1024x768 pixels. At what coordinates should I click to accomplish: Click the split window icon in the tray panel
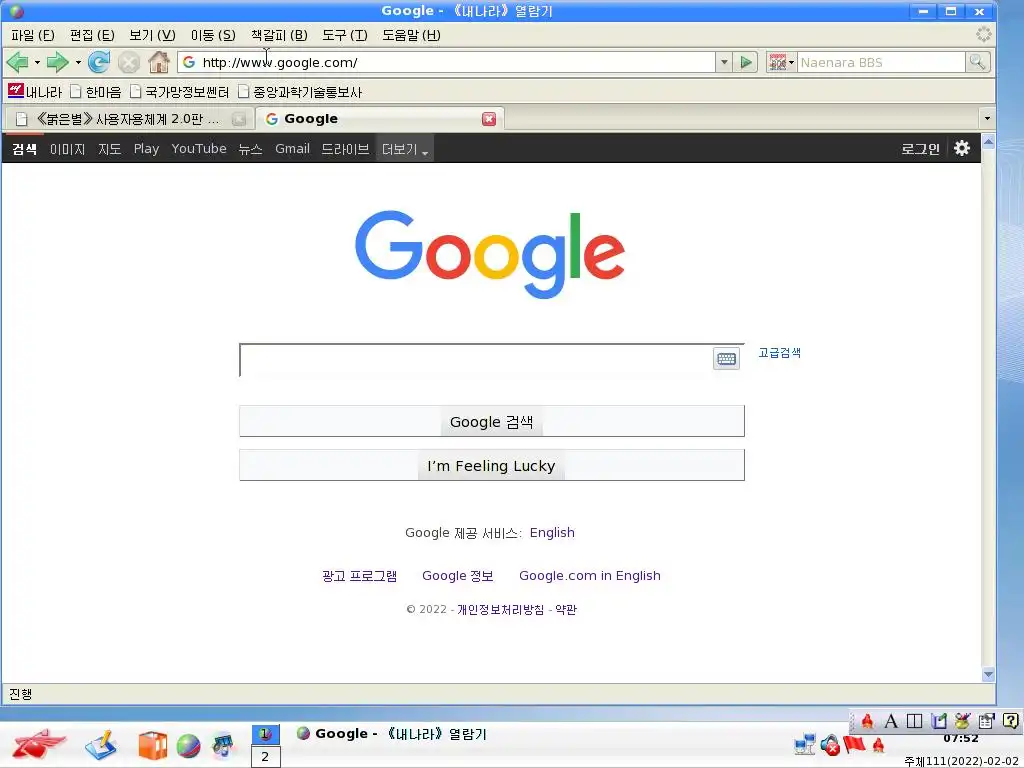[914, 721]
